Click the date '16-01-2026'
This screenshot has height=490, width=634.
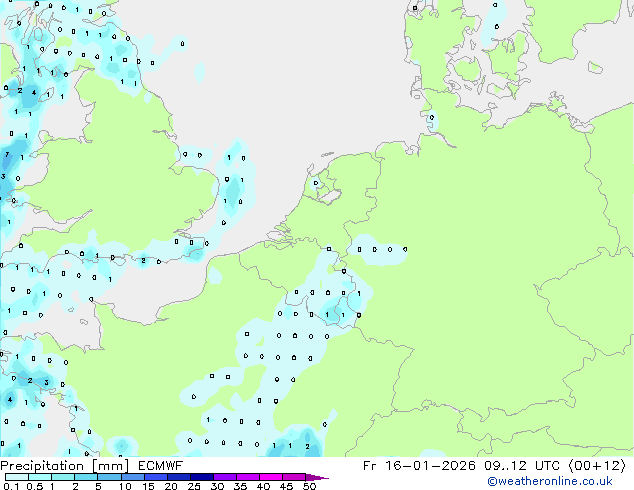click(430, 466)
